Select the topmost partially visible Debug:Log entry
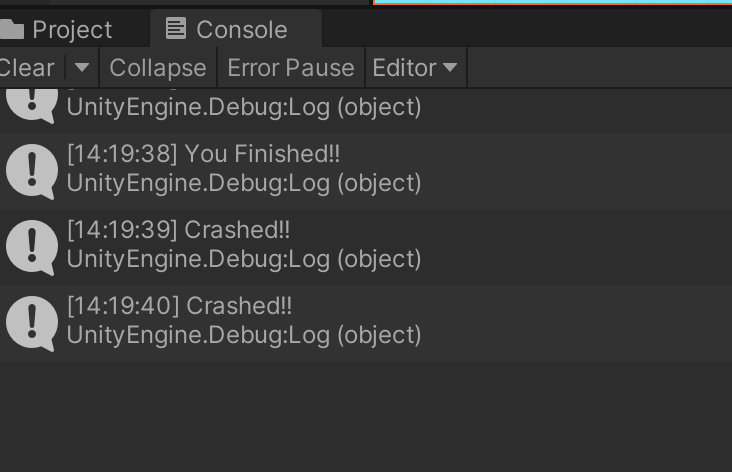 tap(366, 110)
